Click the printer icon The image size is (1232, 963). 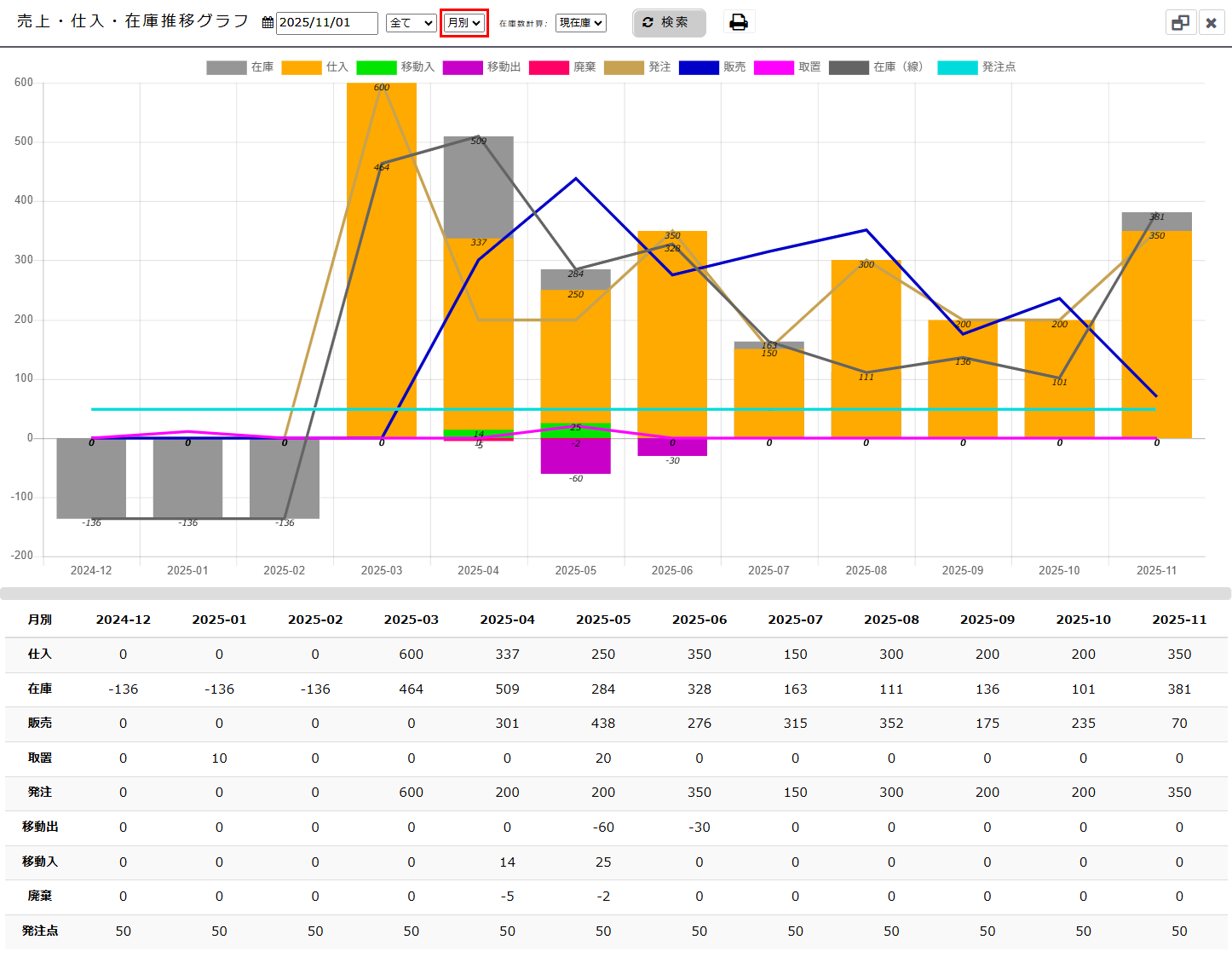739,22
